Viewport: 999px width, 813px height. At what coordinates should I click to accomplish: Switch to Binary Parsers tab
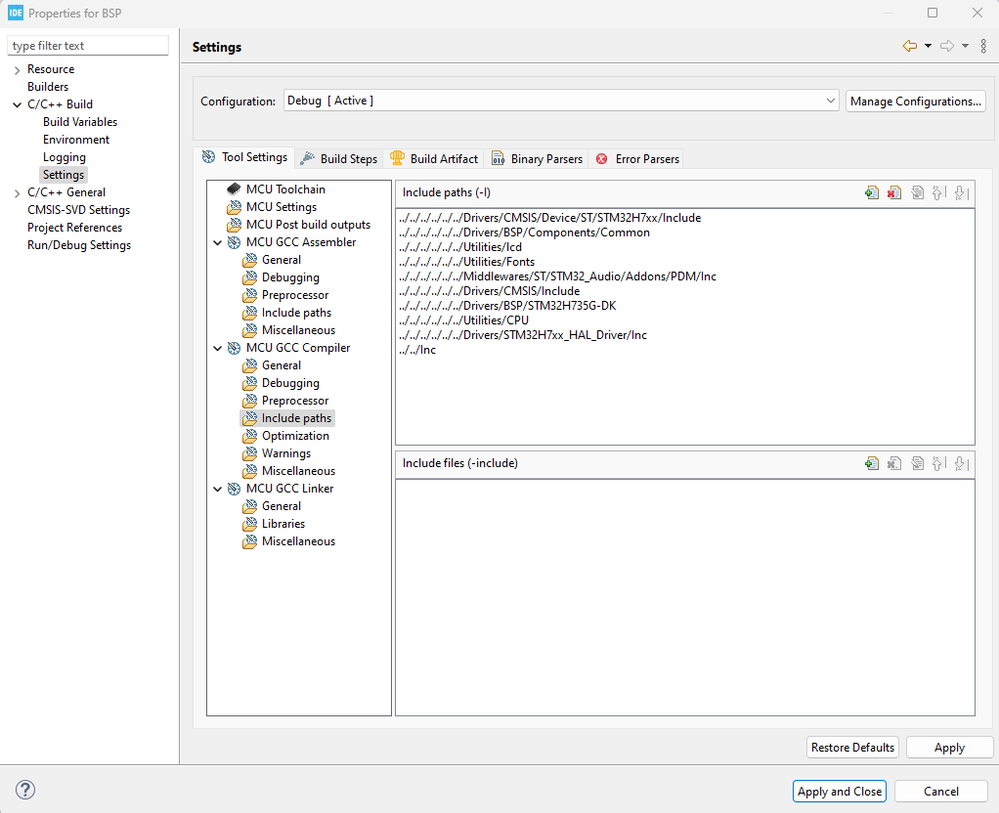pyautogui.click(x=537, y=159)
